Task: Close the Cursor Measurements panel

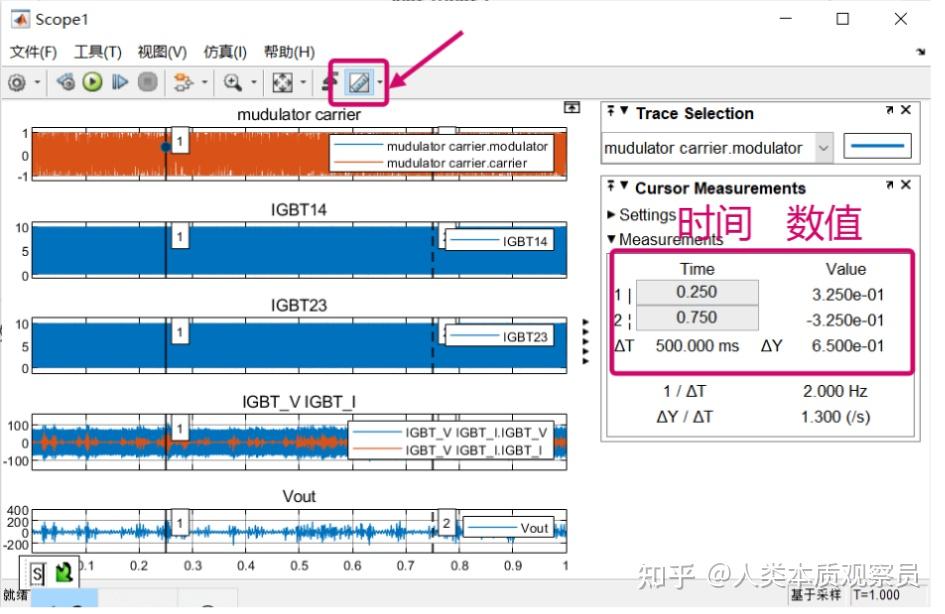Action: 906,185
